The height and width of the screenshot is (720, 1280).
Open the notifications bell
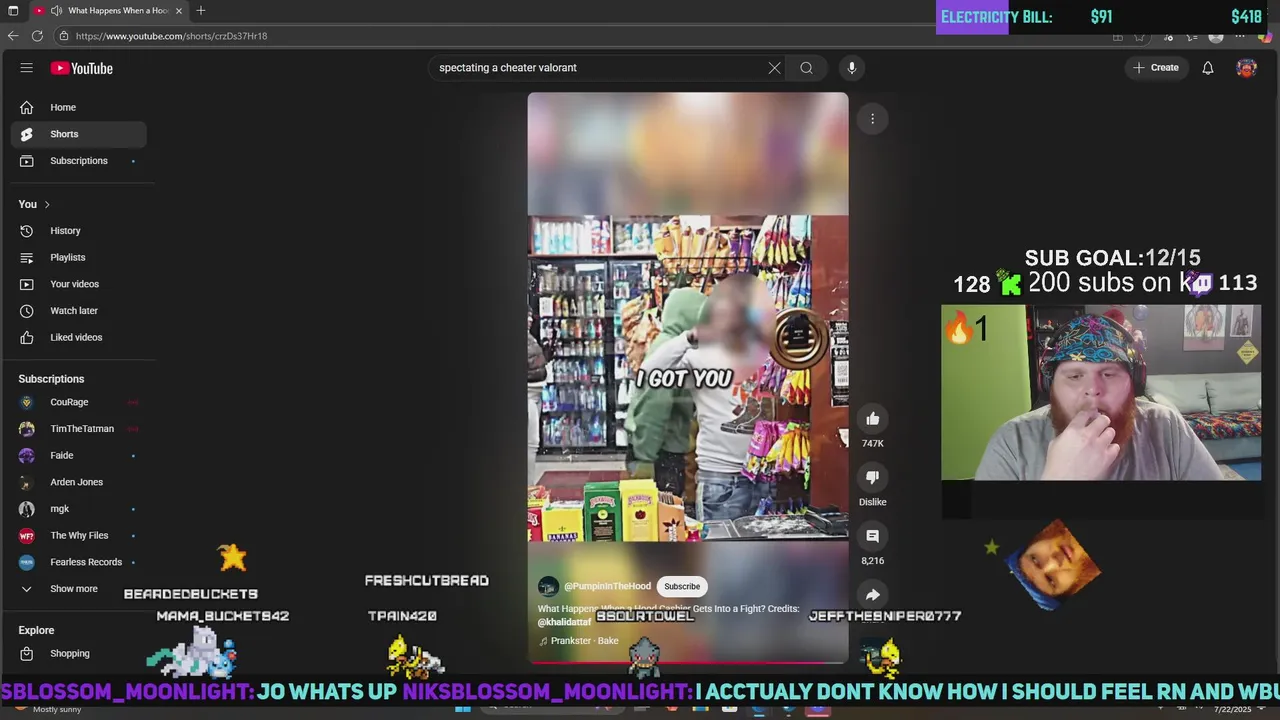(1208, 68)
